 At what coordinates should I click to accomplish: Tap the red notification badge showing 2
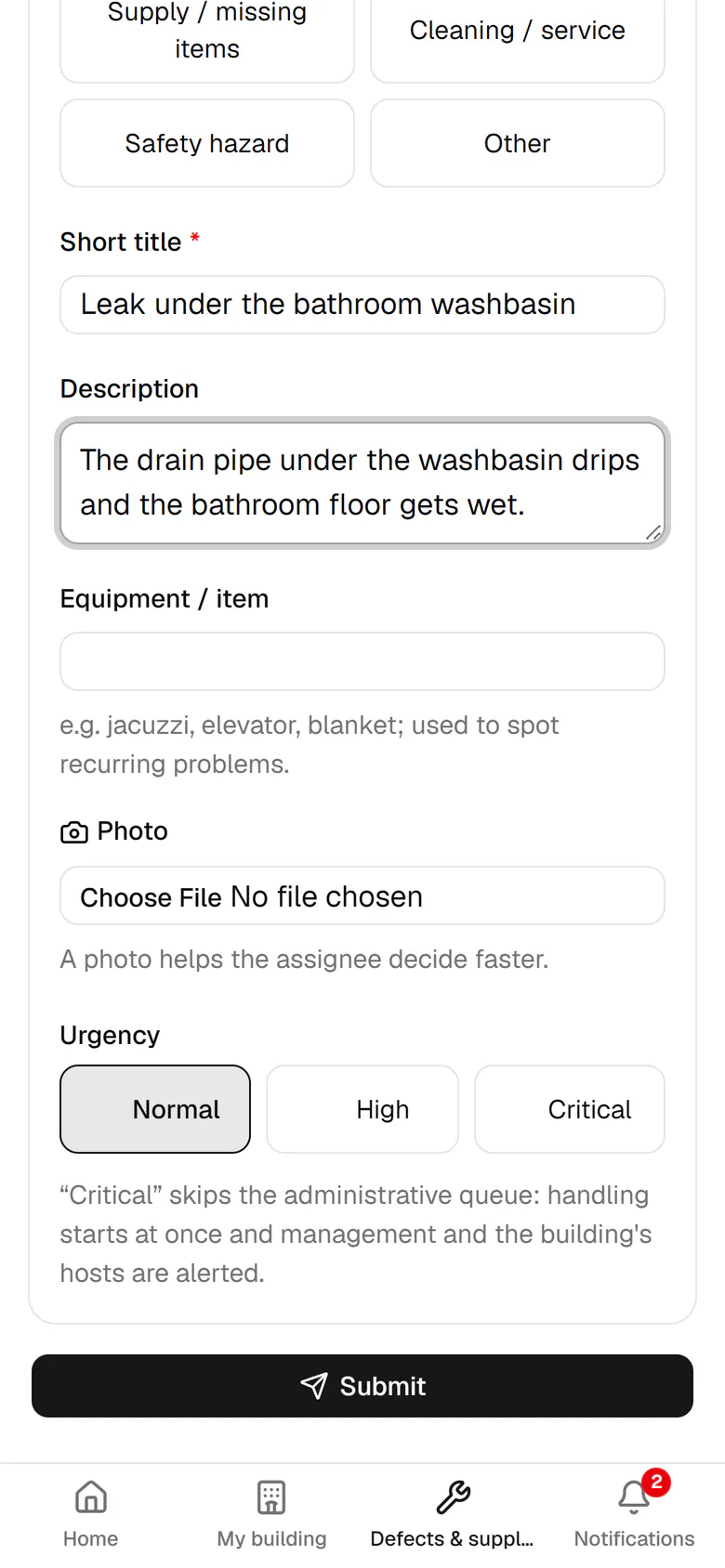click(656, 1482)
